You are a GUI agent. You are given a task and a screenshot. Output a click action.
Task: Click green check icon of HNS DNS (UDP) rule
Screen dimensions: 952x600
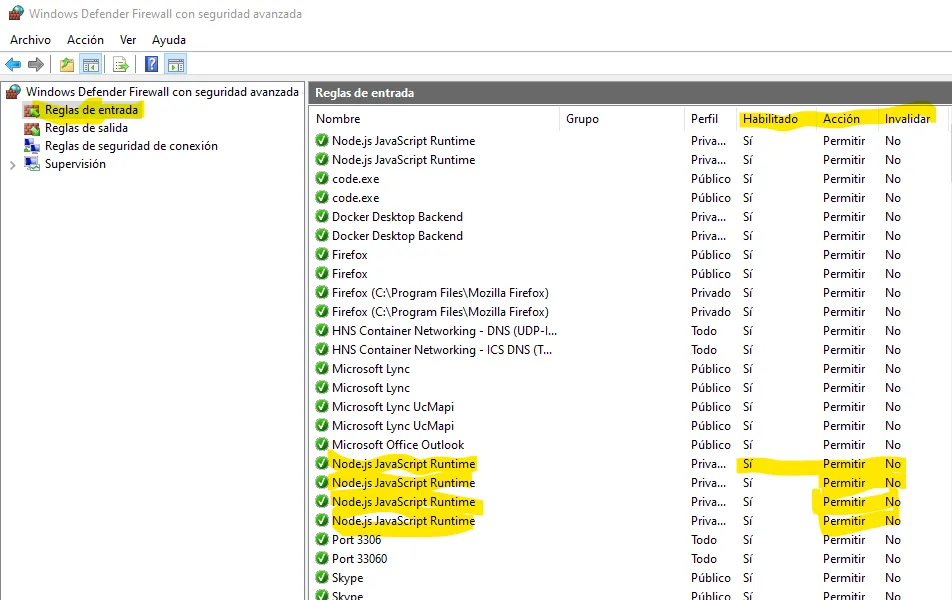322,330
